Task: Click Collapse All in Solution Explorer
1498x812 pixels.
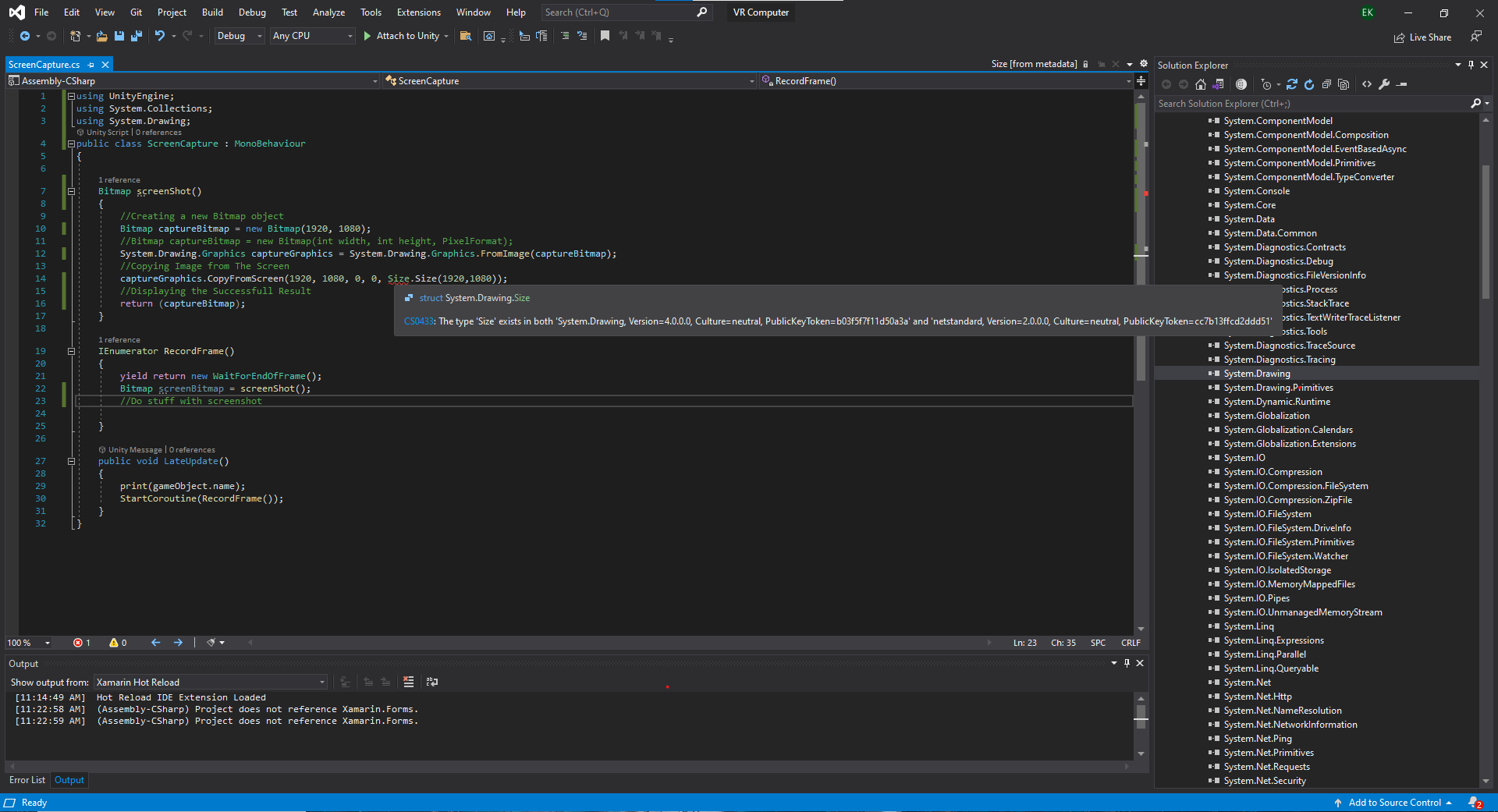Action: [x=1326, y=84]
